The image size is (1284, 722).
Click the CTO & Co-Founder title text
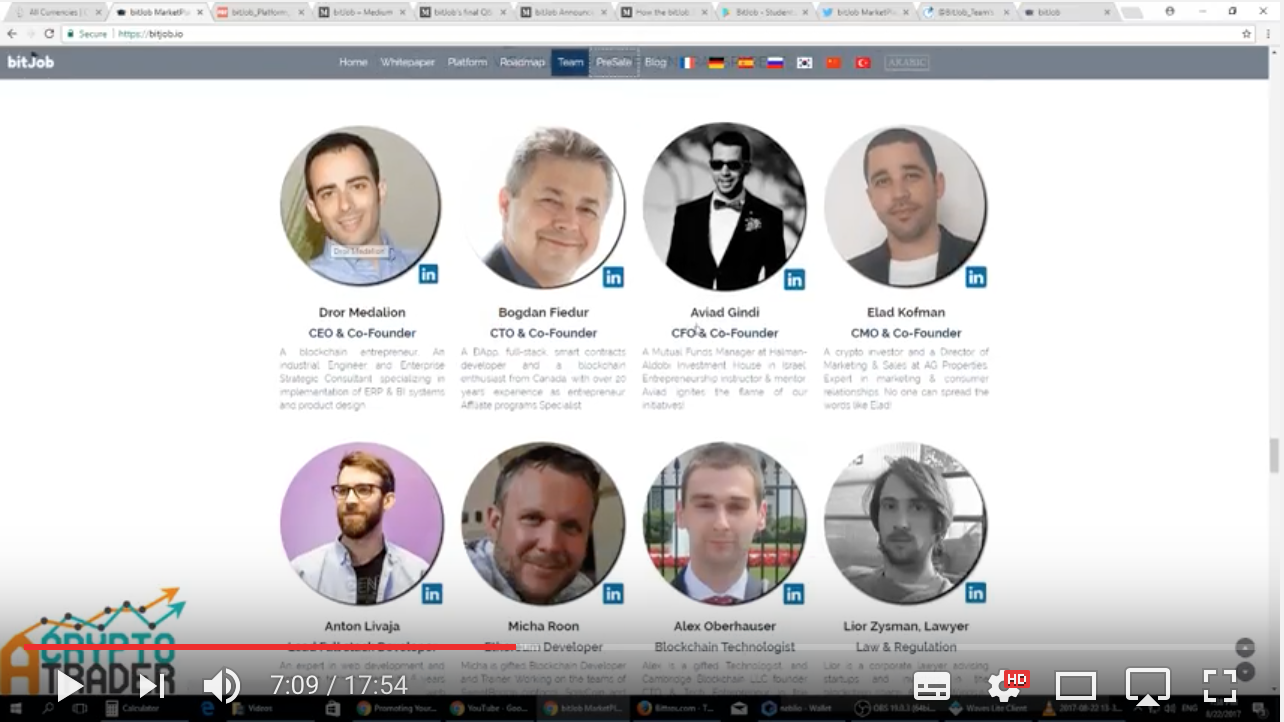[x=543, y=333]
